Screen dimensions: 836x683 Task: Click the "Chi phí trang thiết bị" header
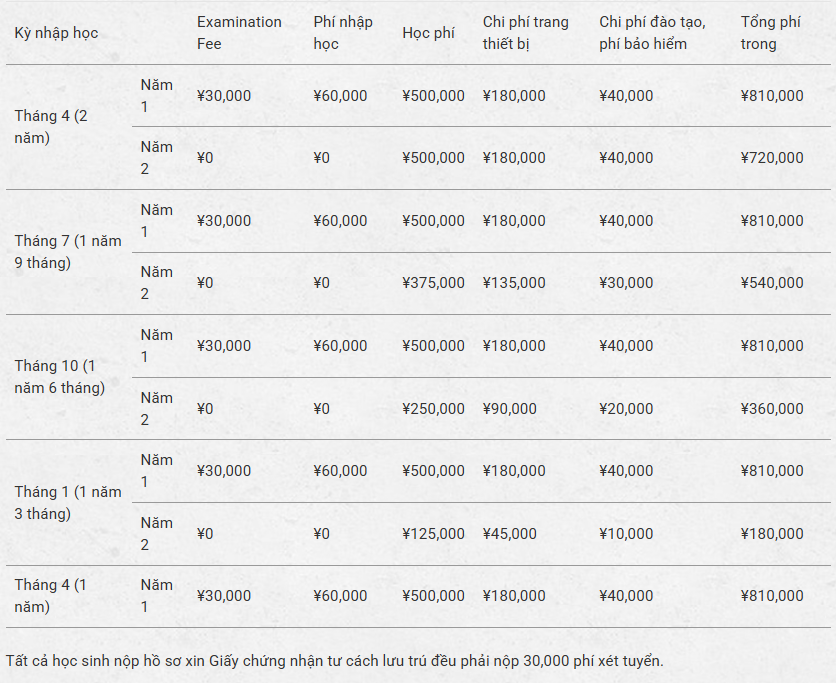coord(525,33)
